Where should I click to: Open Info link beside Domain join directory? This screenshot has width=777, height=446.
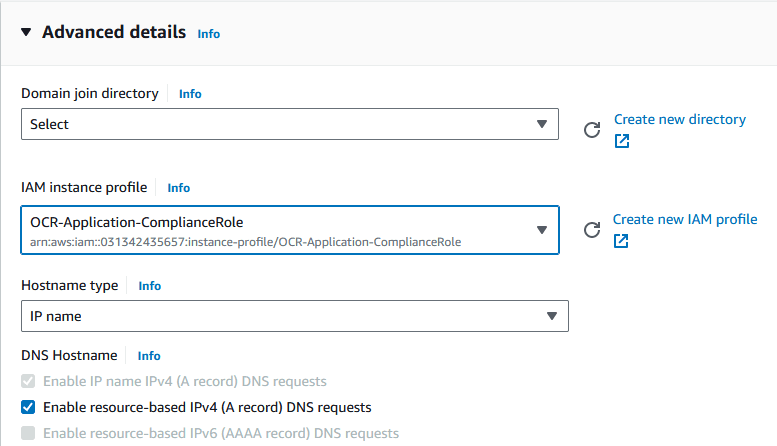click(x=190, y=94)
